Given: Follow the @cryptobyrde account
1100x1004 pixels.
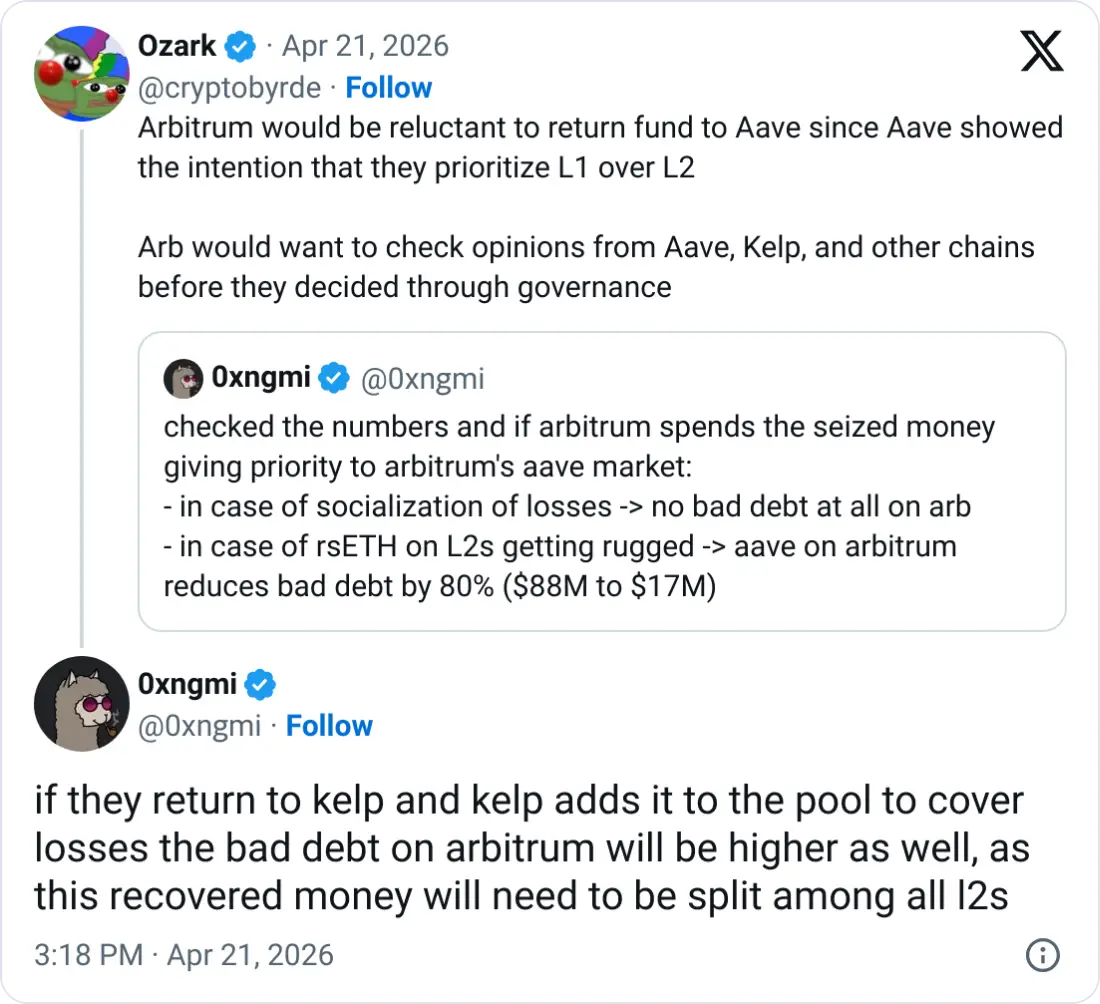Looking at the screenshot, I should pyautogui.click(x=388, y=88).
